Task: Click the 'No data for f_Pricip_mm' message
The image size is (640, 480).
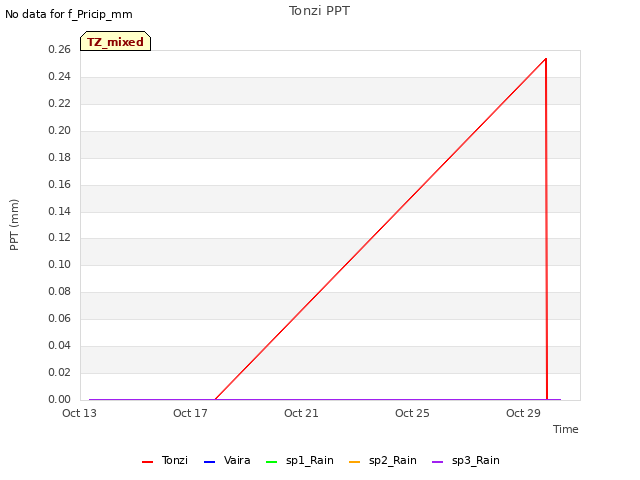Action: pyautogui.click(x=69, y=14)
